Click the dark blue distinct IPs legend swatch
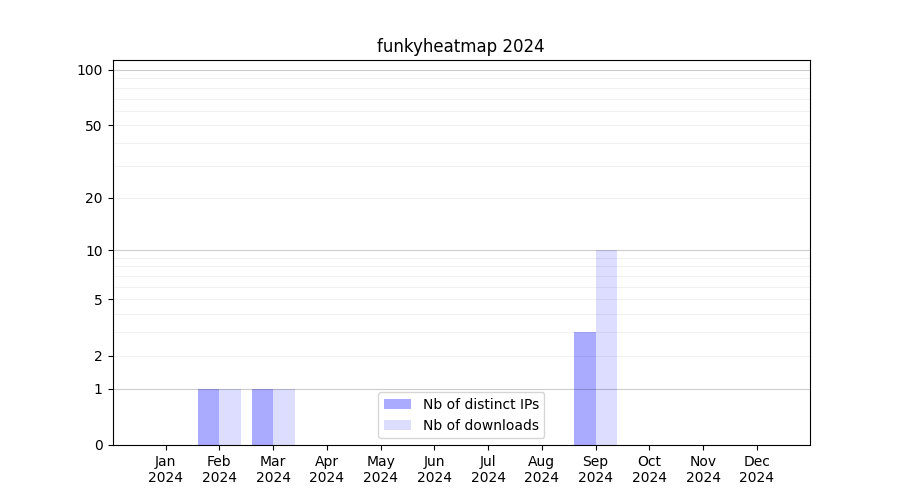900x500 pixels. pyautogui.click(x=397, y=404)
